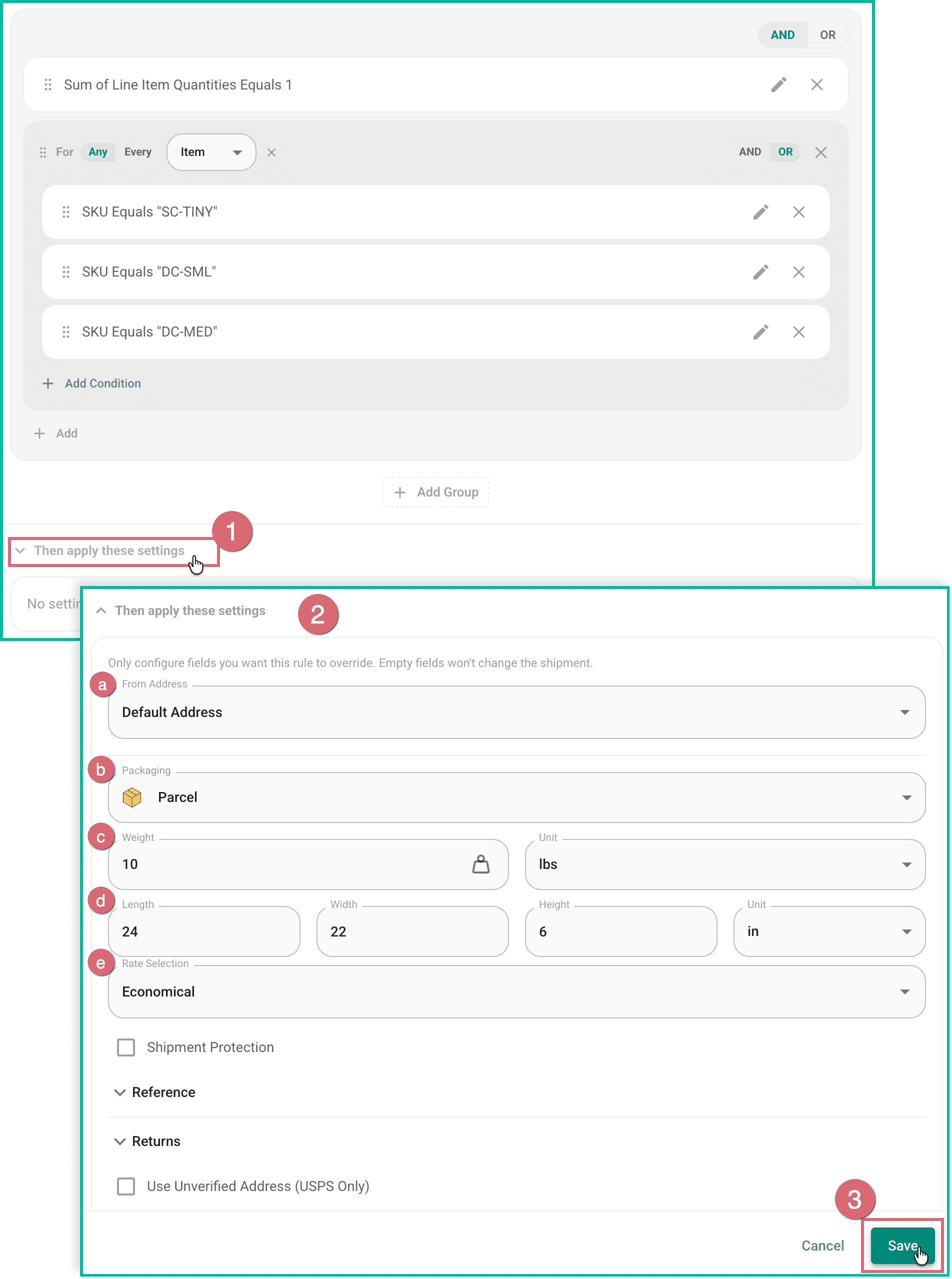Collapse the open Then apply these settings panel
The image size is (952, 1279).
coord(180,610)
